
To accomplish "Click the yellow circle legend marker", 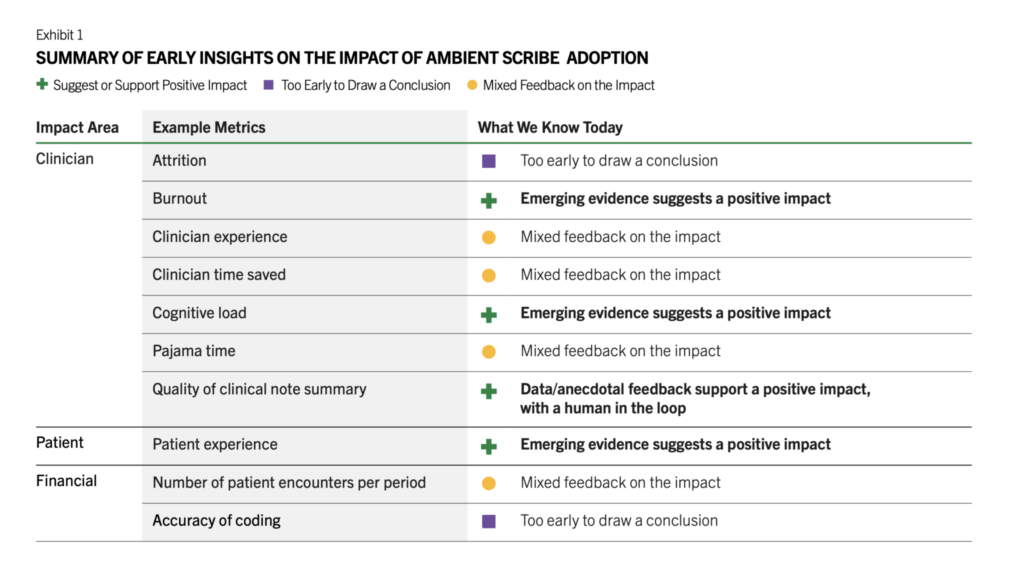I will 472,85.
